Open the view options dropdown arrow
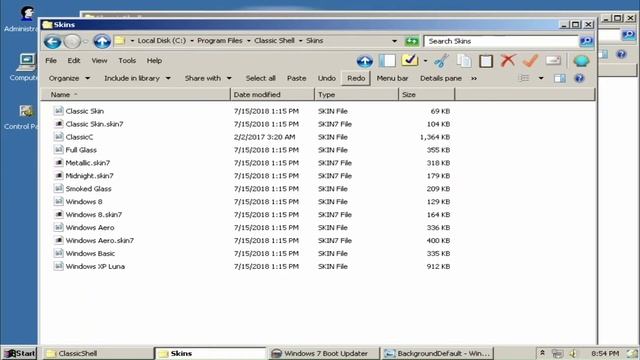Screen dimensions: 640x360 coord(541,78)
